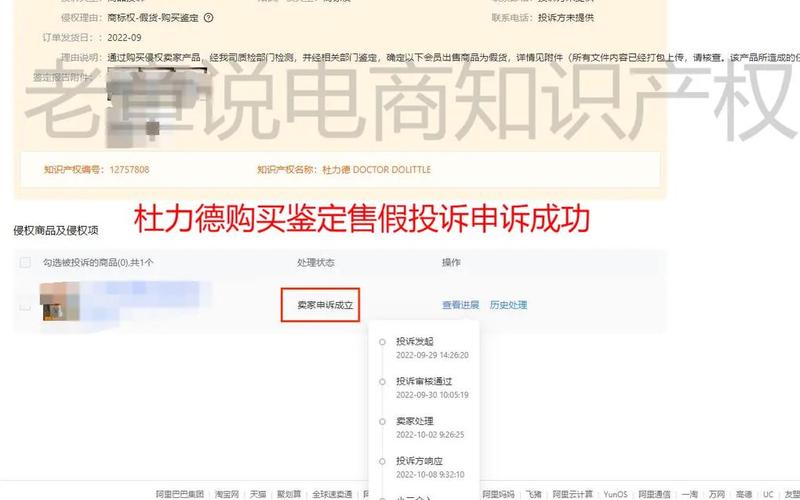Open the 聚划算 footer link
800x500 pixels.
click(x=289, y=494)
